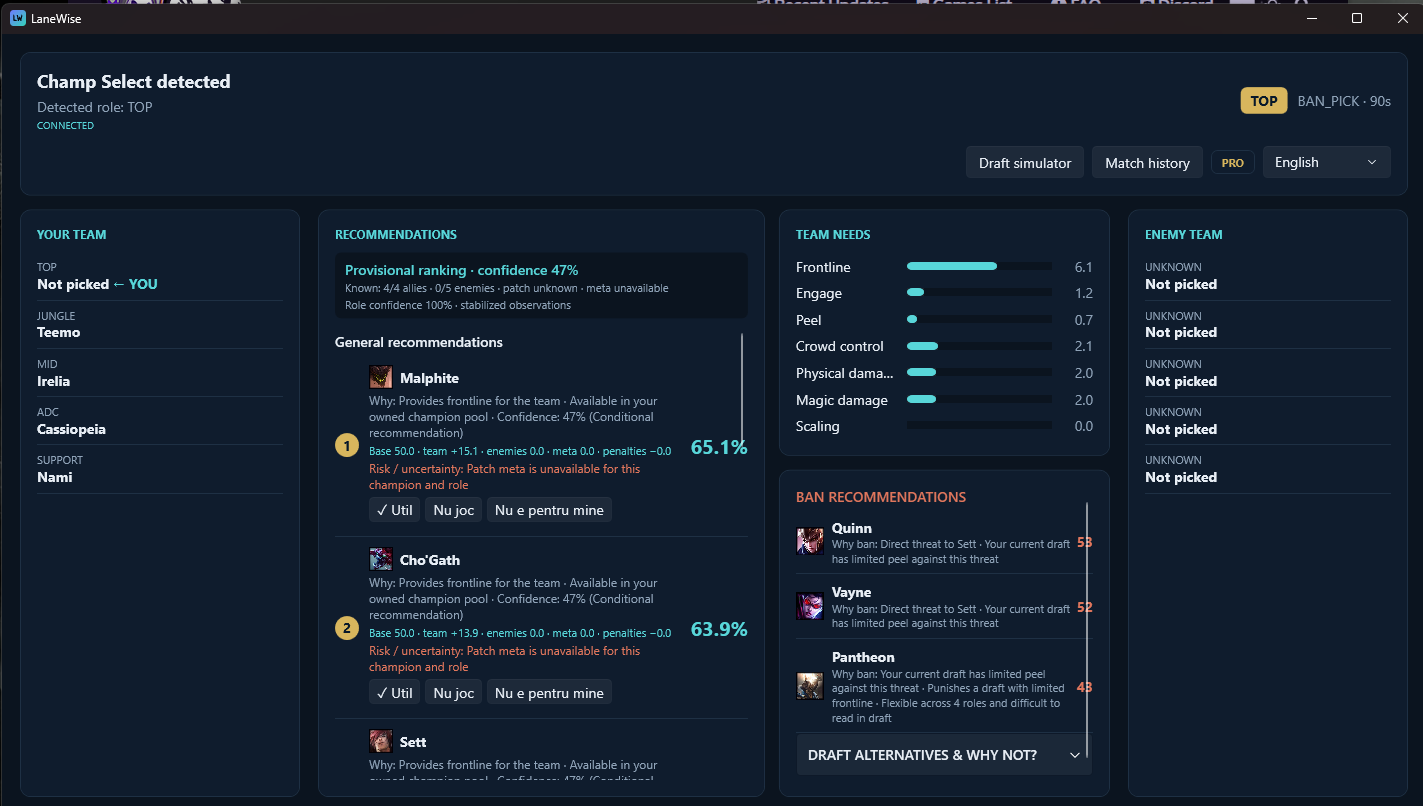Mark Cho'Gath recommendation as Util
Viewport: 1423px width, 806px height.
tap(394, 692)
